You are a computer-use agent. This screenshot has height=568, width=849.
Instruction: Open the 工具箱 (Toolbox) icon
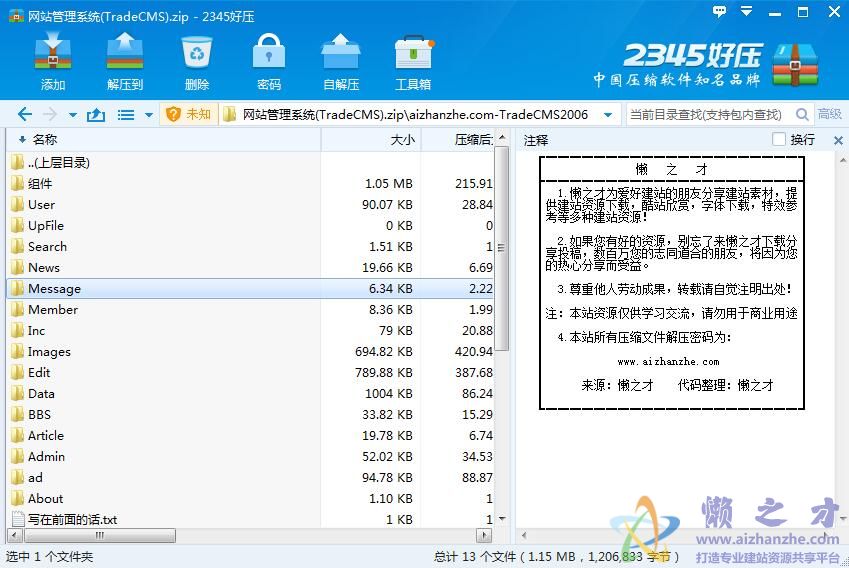(413, 61)
